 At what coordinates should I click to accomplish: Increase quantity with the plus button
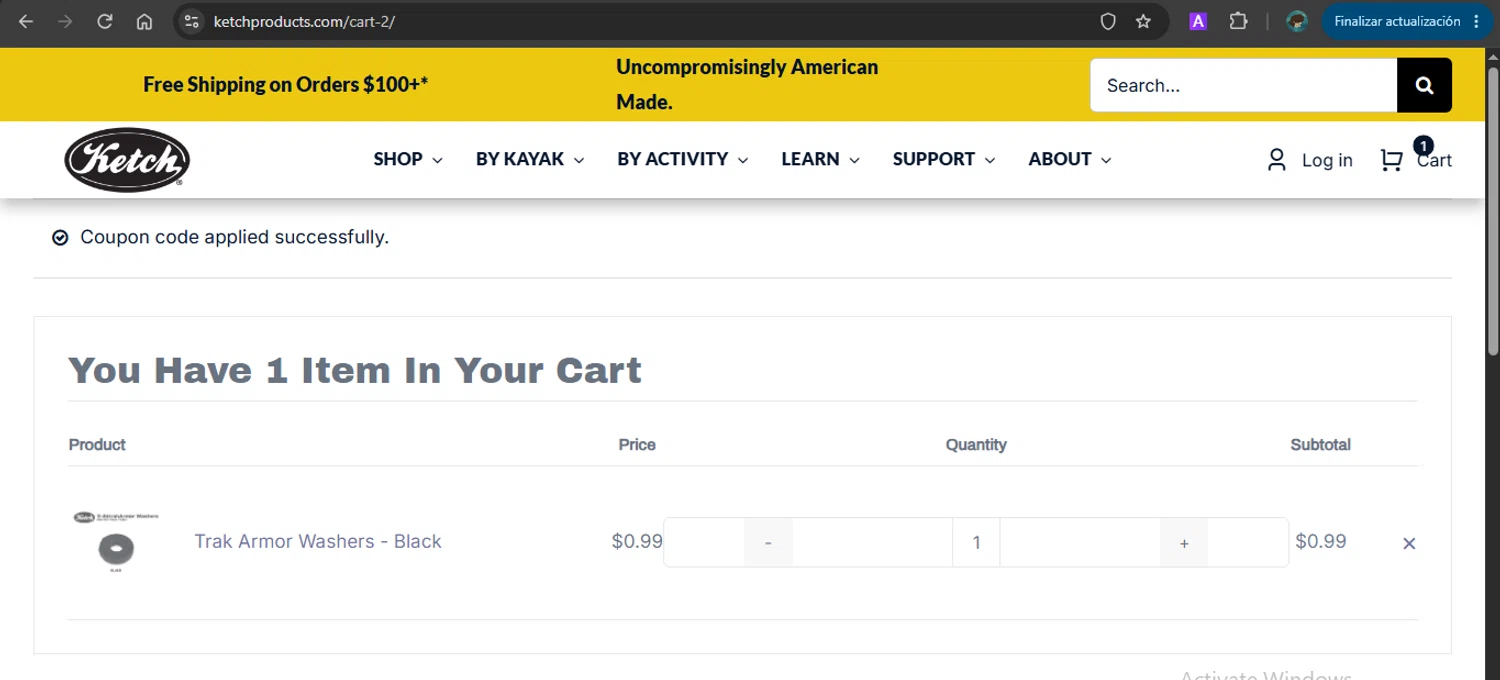[x=1184, y=543]
